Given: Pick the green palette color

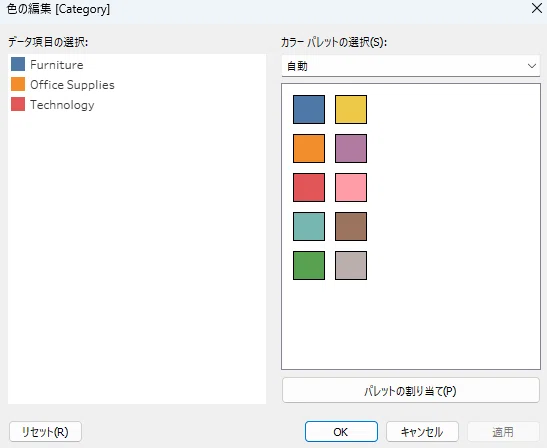Looking at the screenshot, I should click(309, 266).
